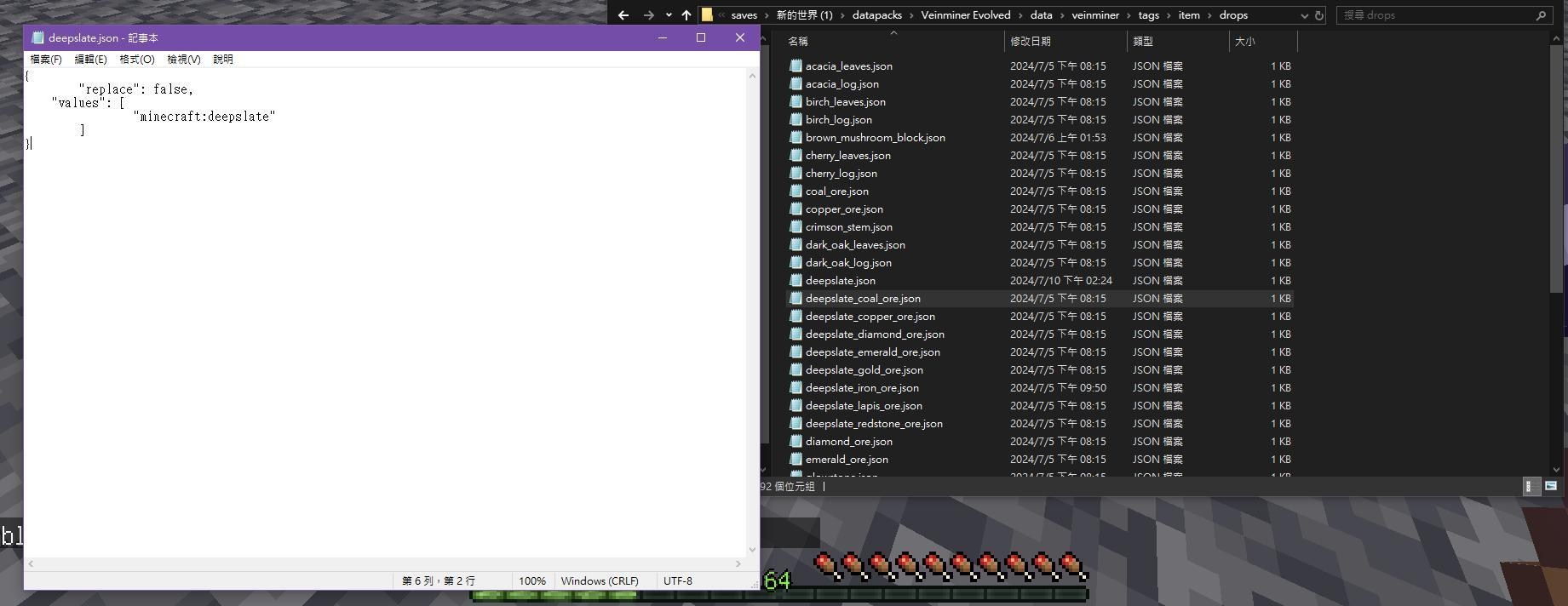Image resolution: width=1568 pixels, height=606 pixels.
Task: Expand the address bar history dropdown
Action: click(1304, 15)
